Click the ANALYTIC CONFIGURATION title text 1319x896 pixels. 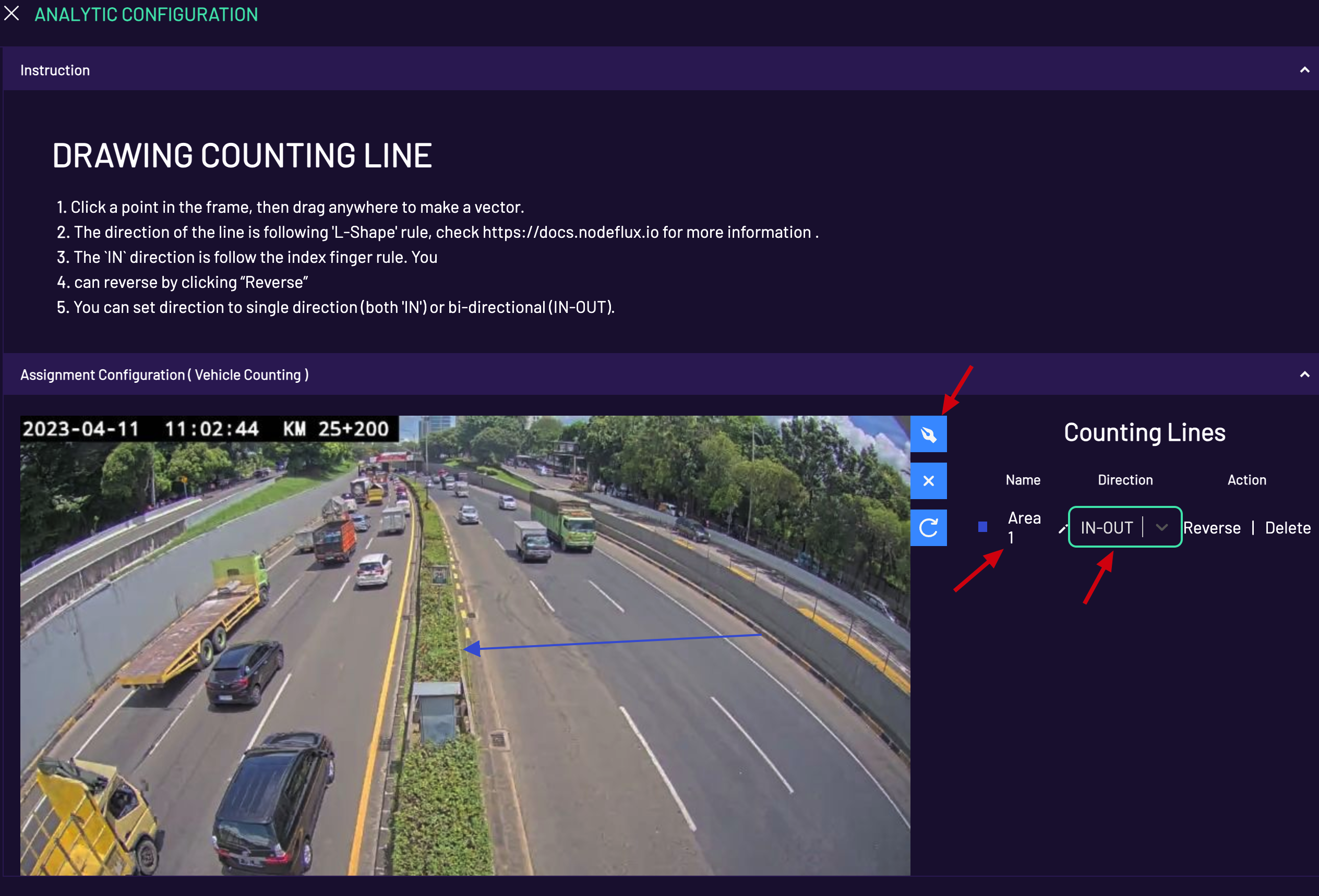(146, 14)
